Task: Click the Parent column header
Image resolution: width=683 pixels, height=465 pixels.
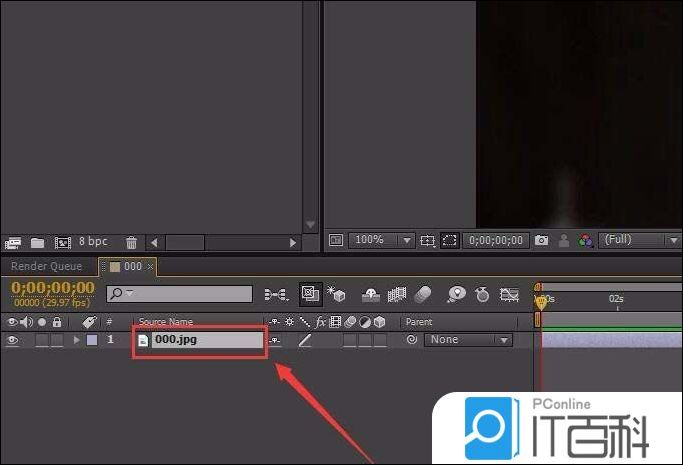Action: (419, 322)
